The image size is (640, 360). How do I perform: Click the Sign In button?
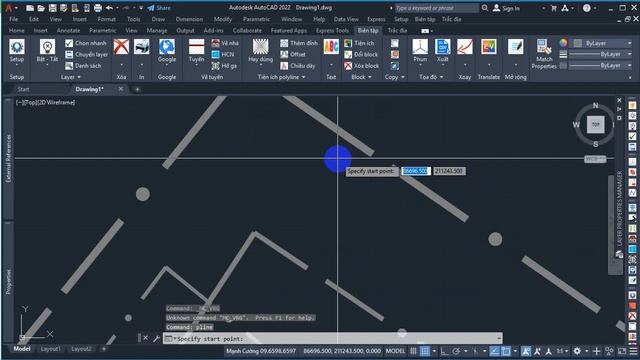pyautogui.click(x=506, y=8)
